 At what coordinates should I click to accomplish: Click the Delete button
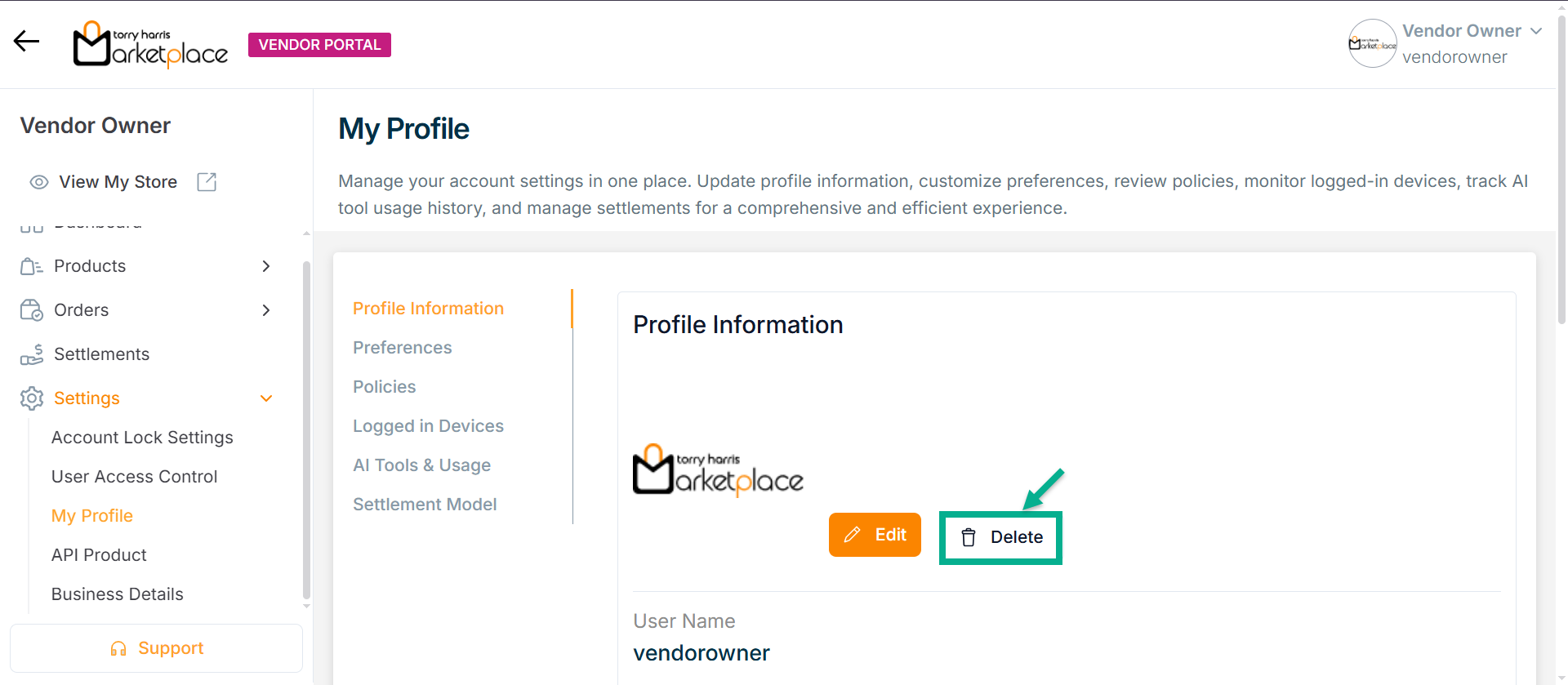pos(1001,537)
